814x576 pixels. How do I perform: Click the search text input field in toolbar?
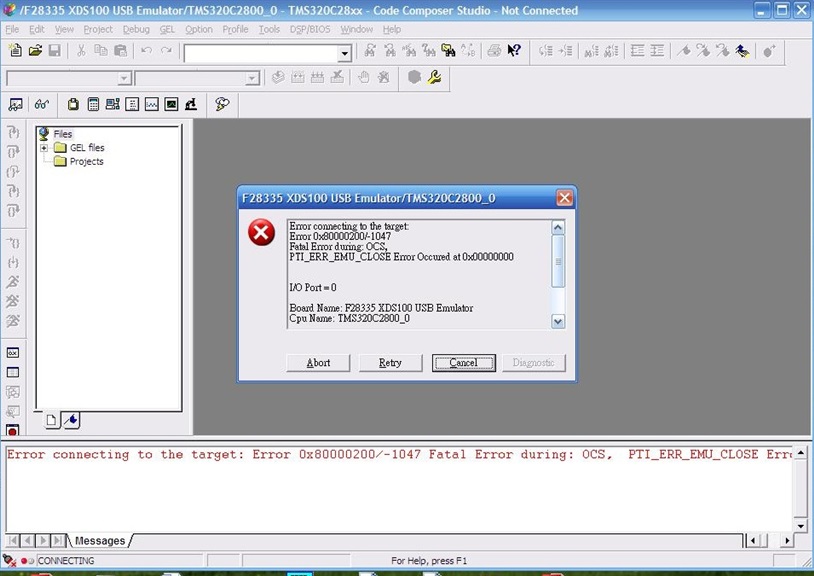tap(262, 53)
